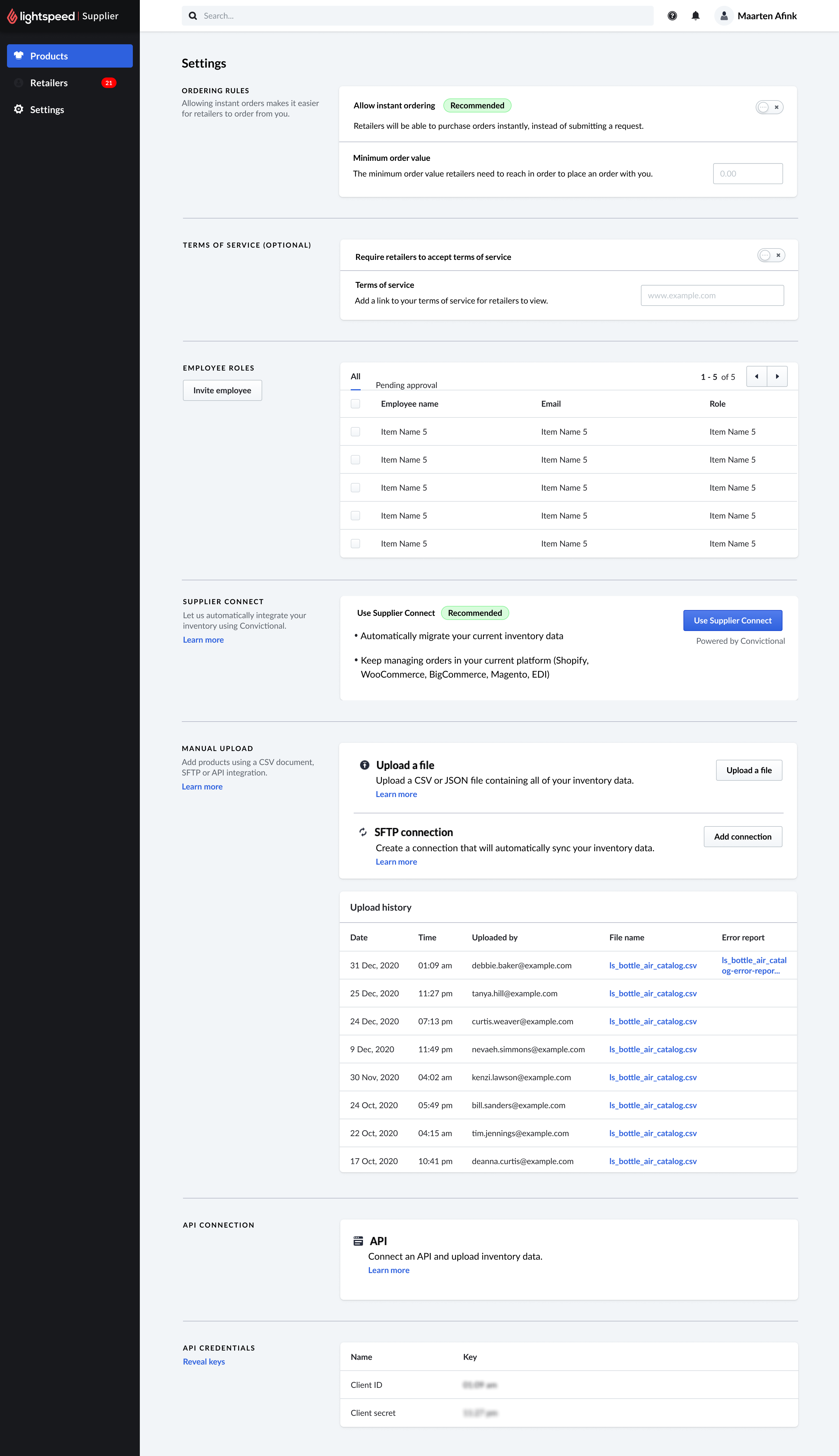
Task: Go to next page of employees
Action: click(777, 377)
